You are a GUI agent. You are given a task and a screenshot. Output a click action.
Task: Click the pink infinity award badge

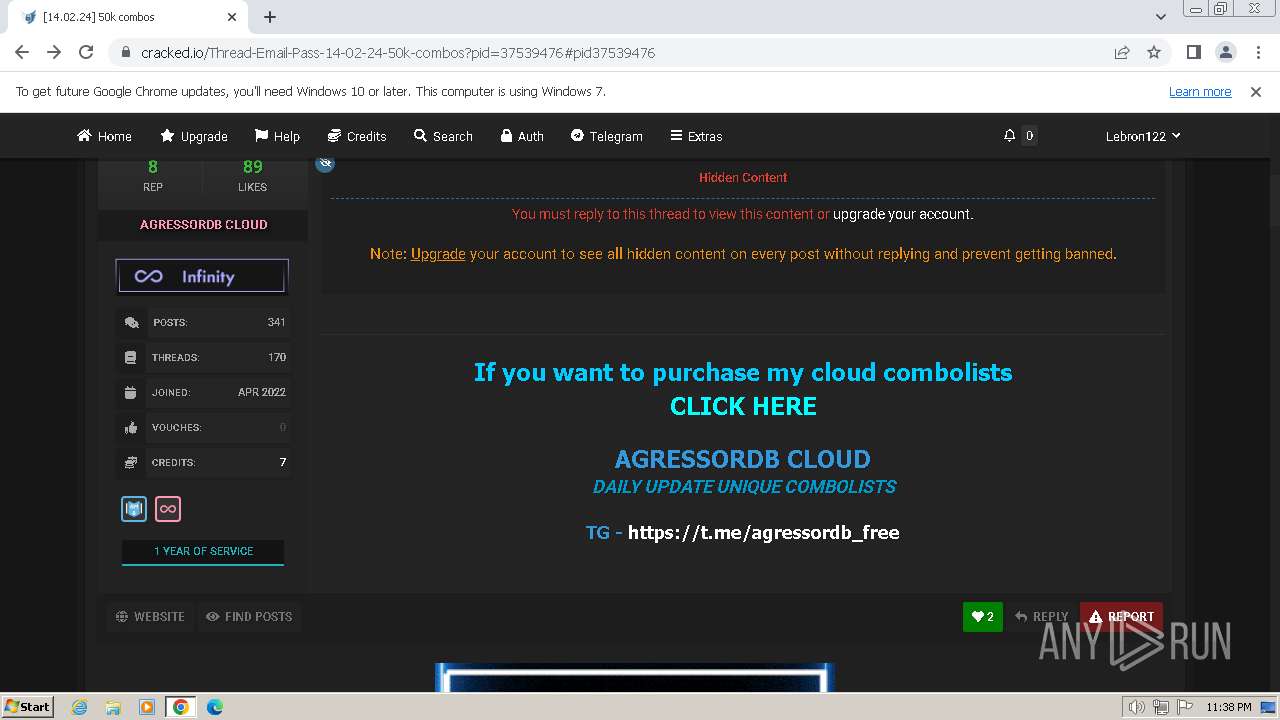pos(168,509)
